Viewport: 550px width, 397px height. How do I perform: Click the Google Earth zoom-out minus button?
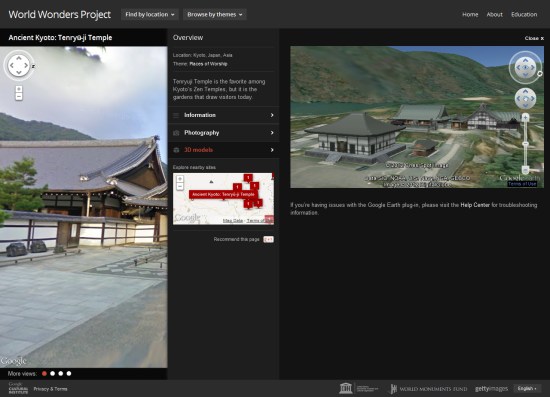click(x=525, y=170)
